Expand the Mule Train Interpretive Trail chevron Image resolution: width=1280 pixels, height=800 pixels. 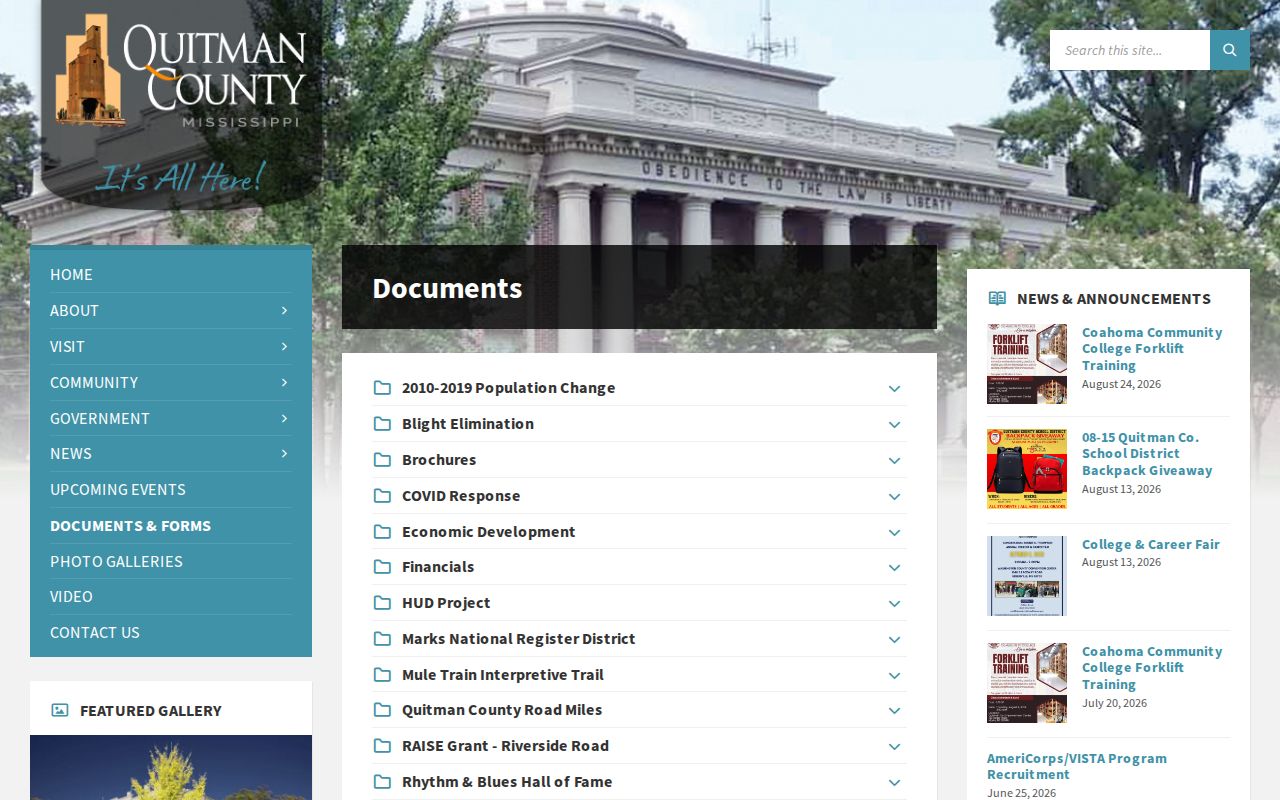(894, 676)
